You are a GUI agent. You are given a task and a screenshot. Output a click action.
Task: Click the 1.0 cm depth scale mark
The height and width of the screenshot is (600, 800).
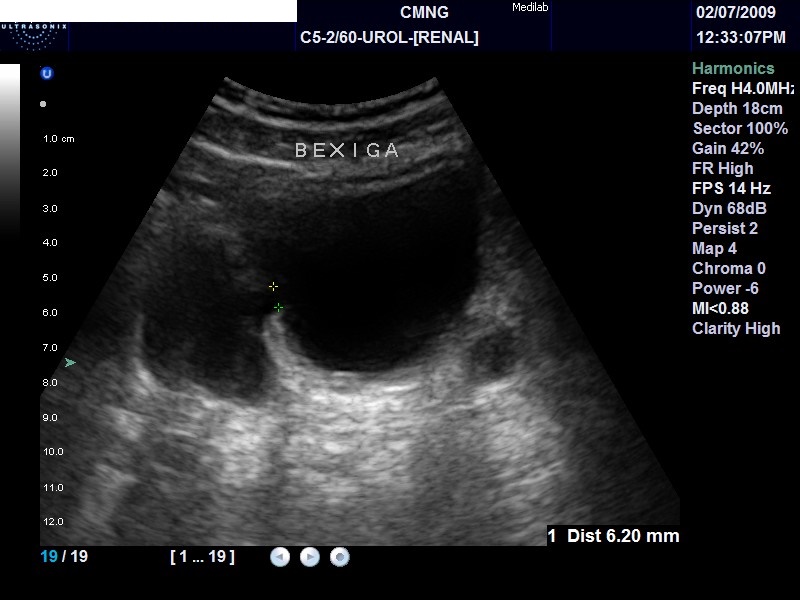(x=59, y=139)
